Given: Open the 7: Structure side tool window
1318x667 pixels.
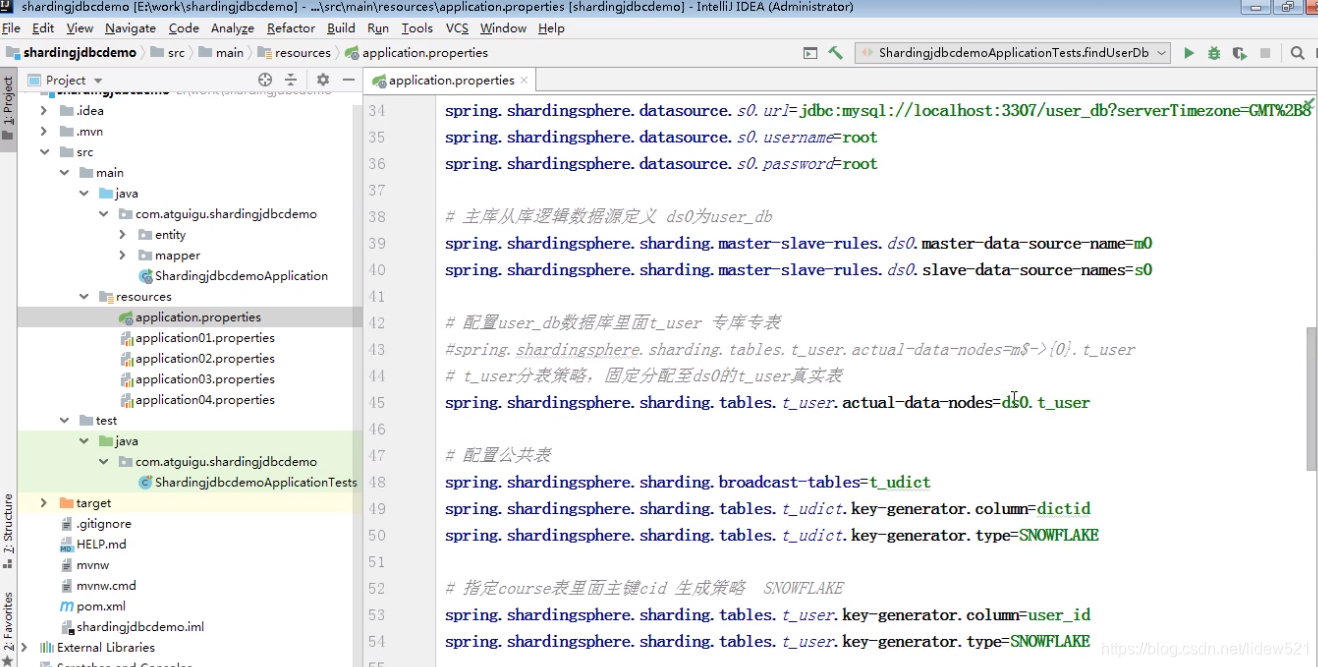Looking at the screenshot, I should 8,532.
